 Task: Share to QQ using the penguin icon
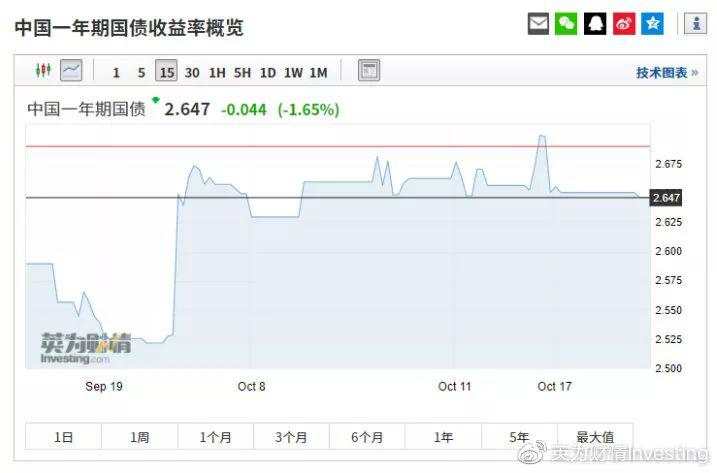pyautogui.click(x=595, y=23)
